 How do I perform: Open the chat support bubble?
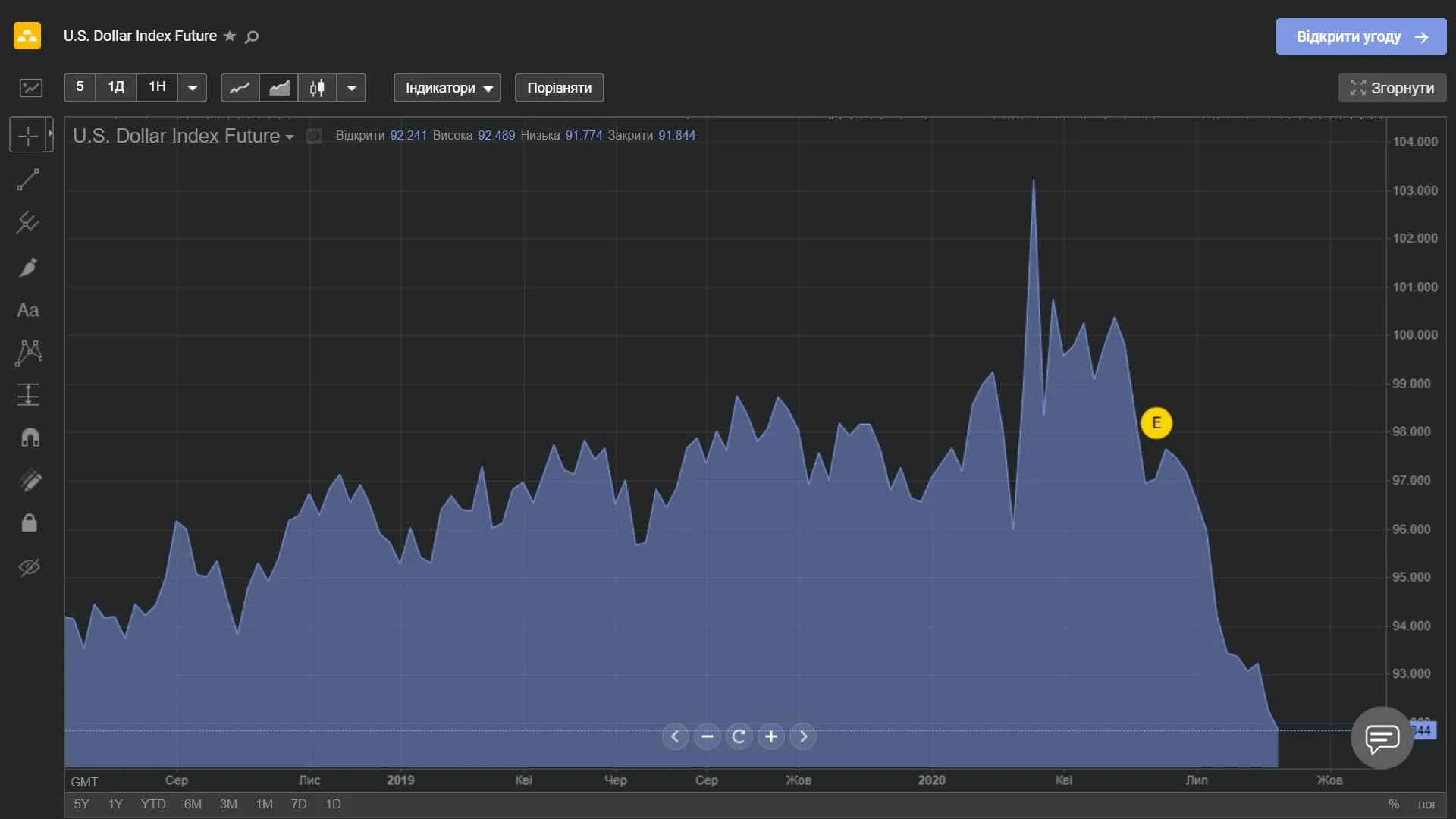click(x=1382, y=738)
